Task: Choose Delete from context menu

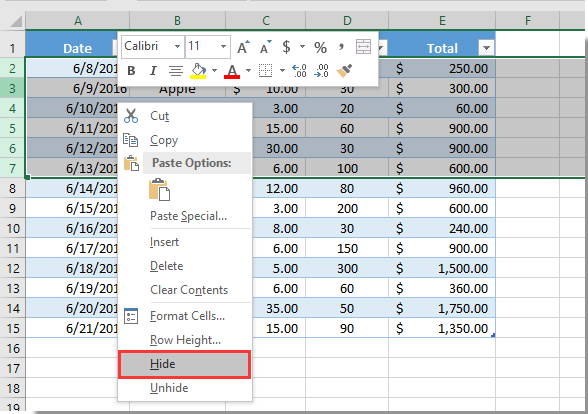Action: click(184, 266)
